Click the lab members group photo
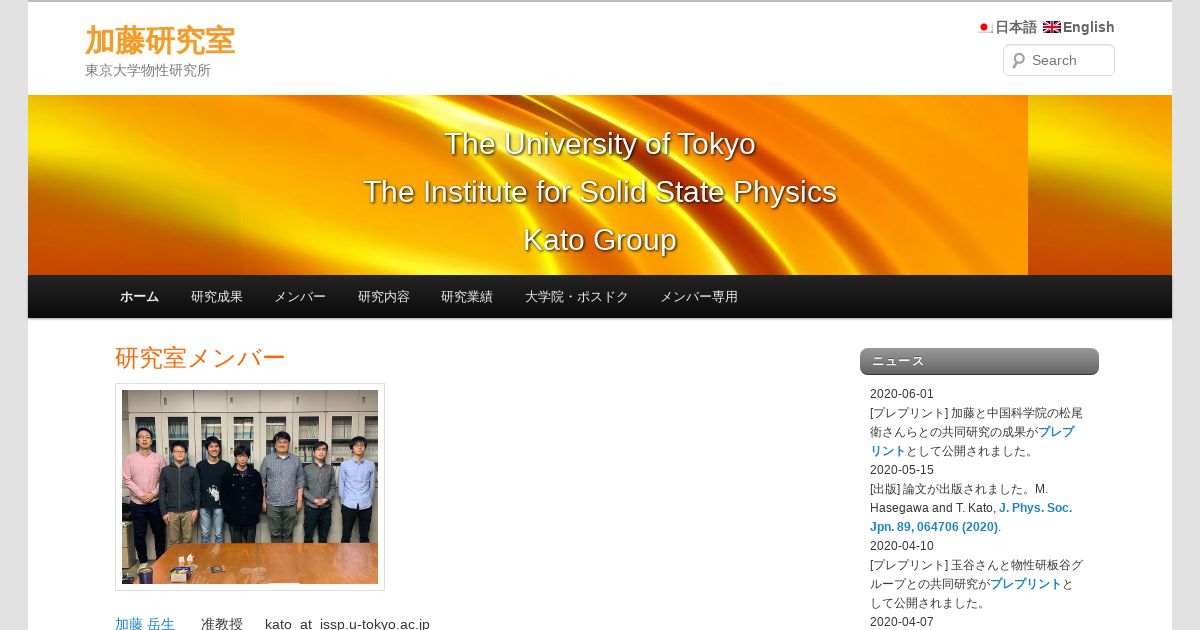The height and width of the screenshot is (630, 1200). [x=250, y=487]
